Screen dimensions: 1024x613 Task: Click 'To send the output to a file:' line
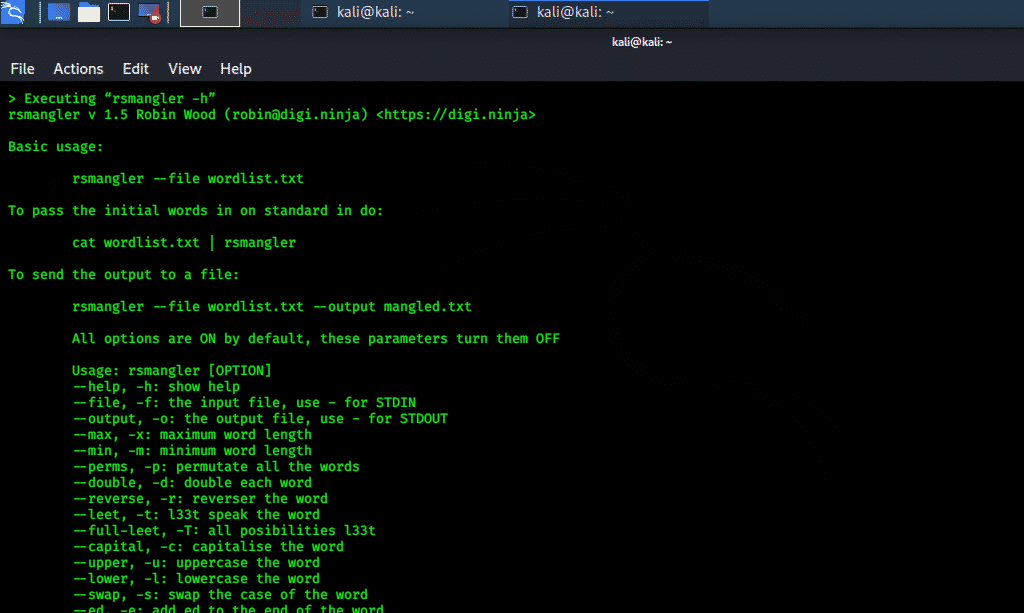(123, 275)
